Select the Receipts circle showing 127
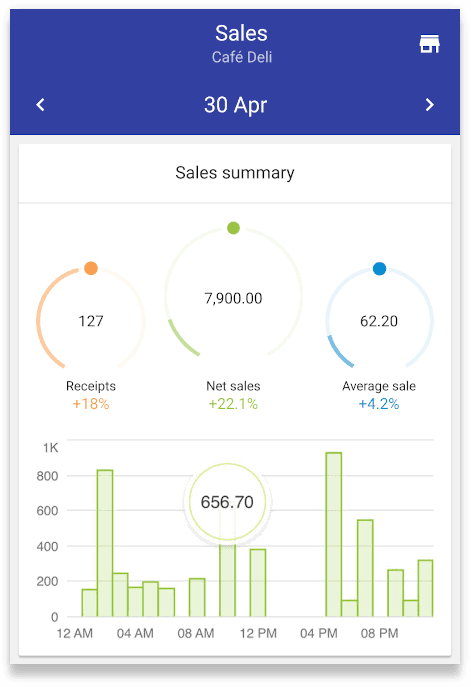This screenshot has height=687, width=471. click(x=91, y=321)
